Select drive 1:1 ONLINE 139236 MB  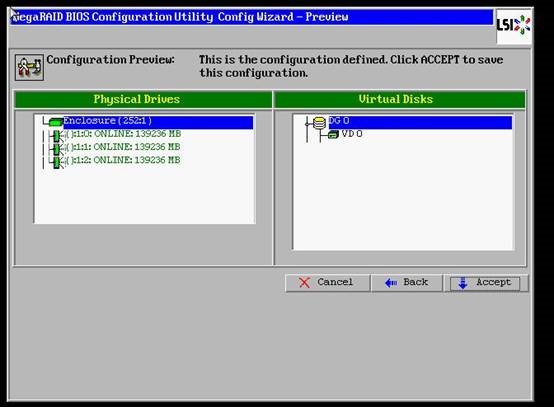click(x=124, y=147)
